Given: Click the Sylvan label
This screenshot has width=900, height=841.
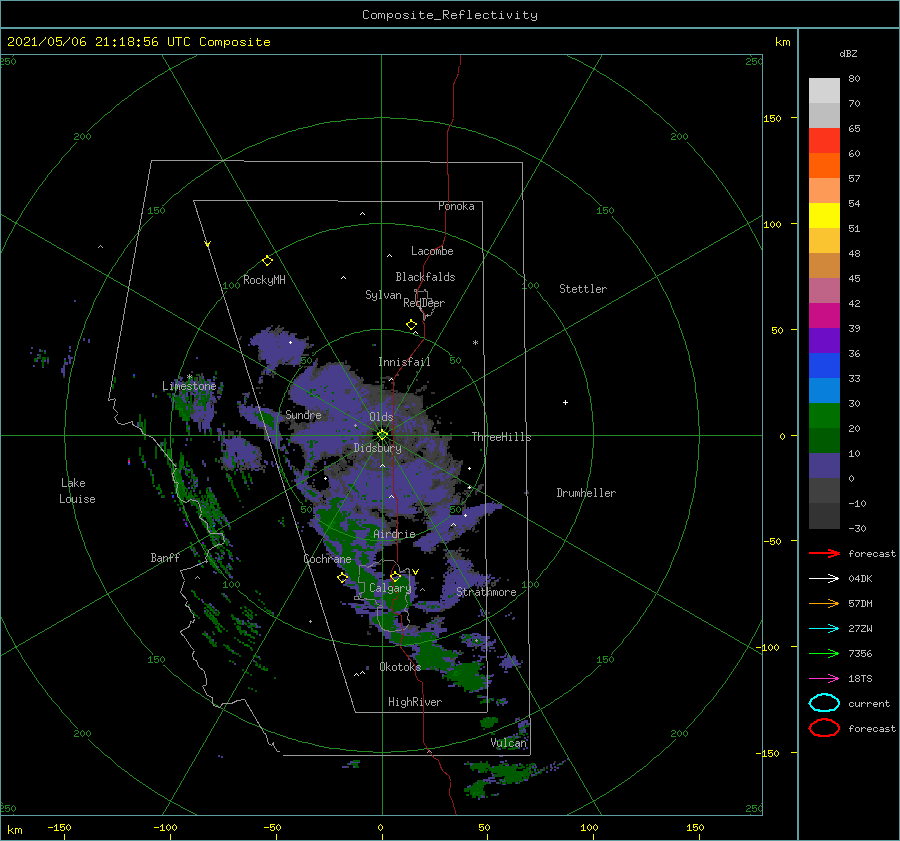Looking at the screenshot, I should [383, 295].
